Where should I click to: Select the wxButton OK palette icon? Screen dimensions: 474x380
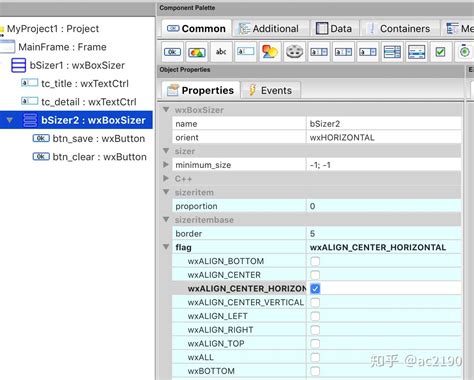[x=172, y=52]
